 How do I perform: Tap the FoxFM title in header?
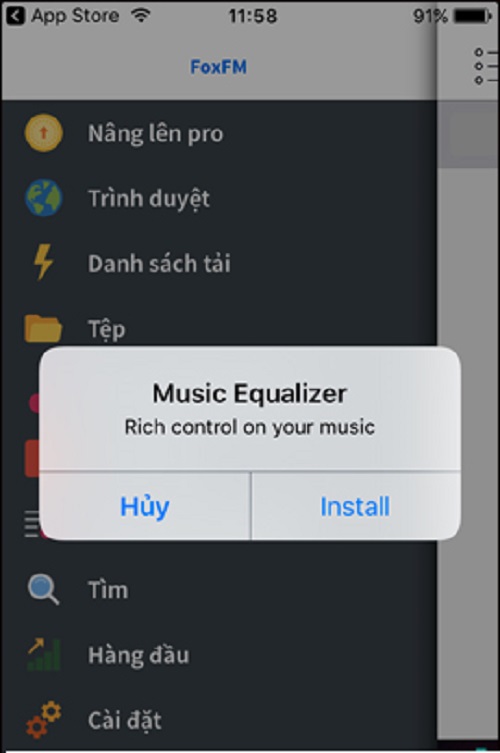pyautogui.click(x=219, y=67)
